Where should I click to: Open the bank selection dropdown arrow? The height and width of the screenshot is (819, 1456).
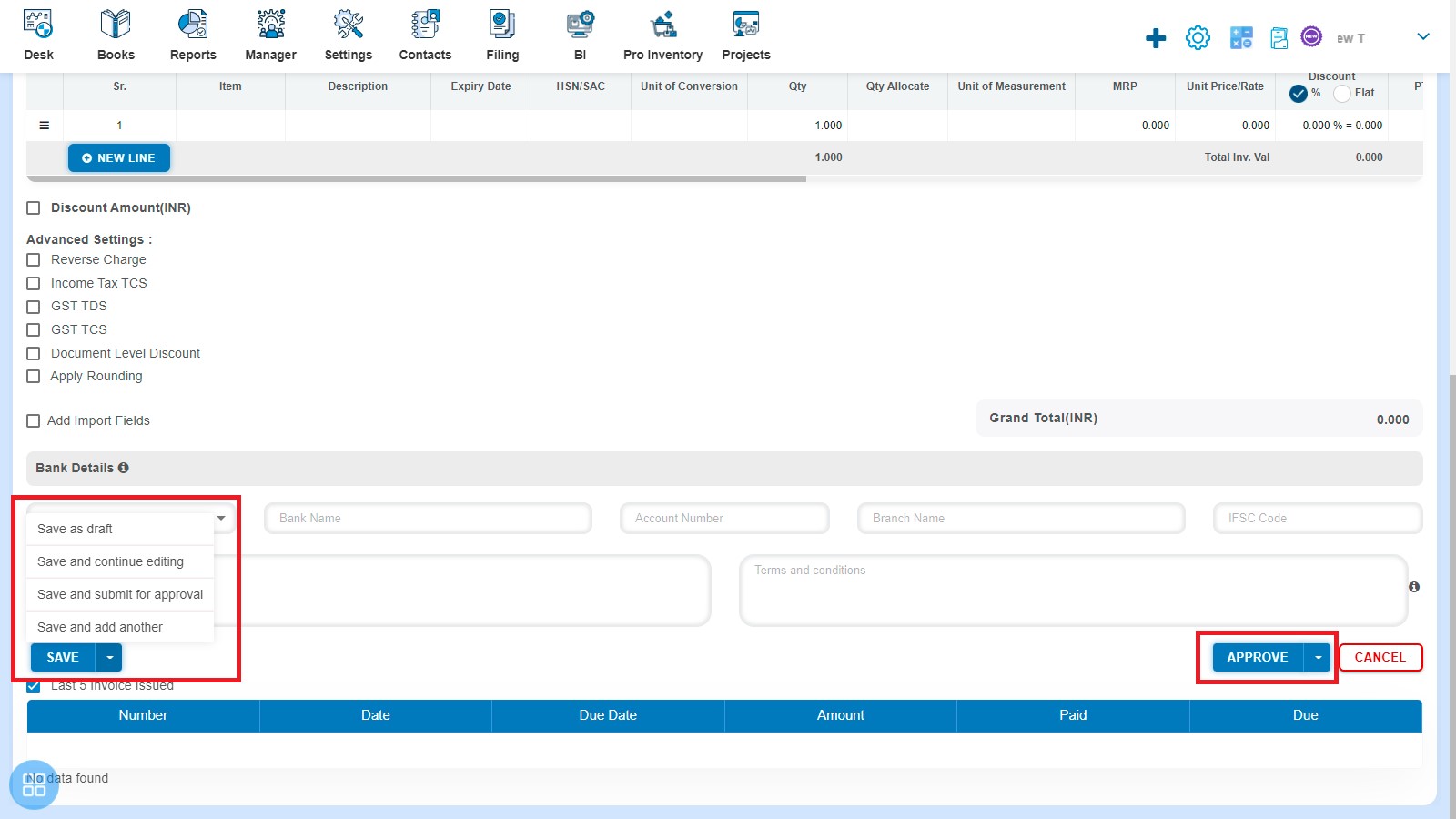(221, 518)
